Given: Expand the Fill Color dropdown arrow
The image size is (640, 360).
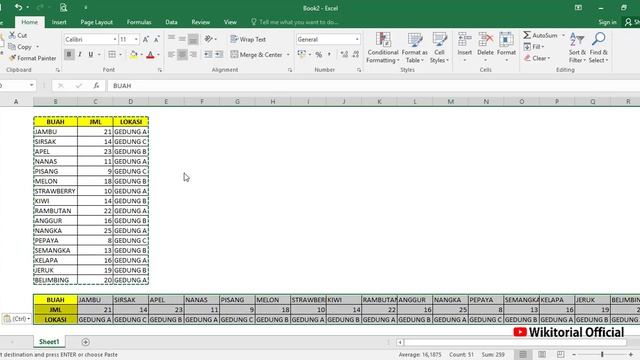Looking at the screenshot, I should click(x=141, y=54).
